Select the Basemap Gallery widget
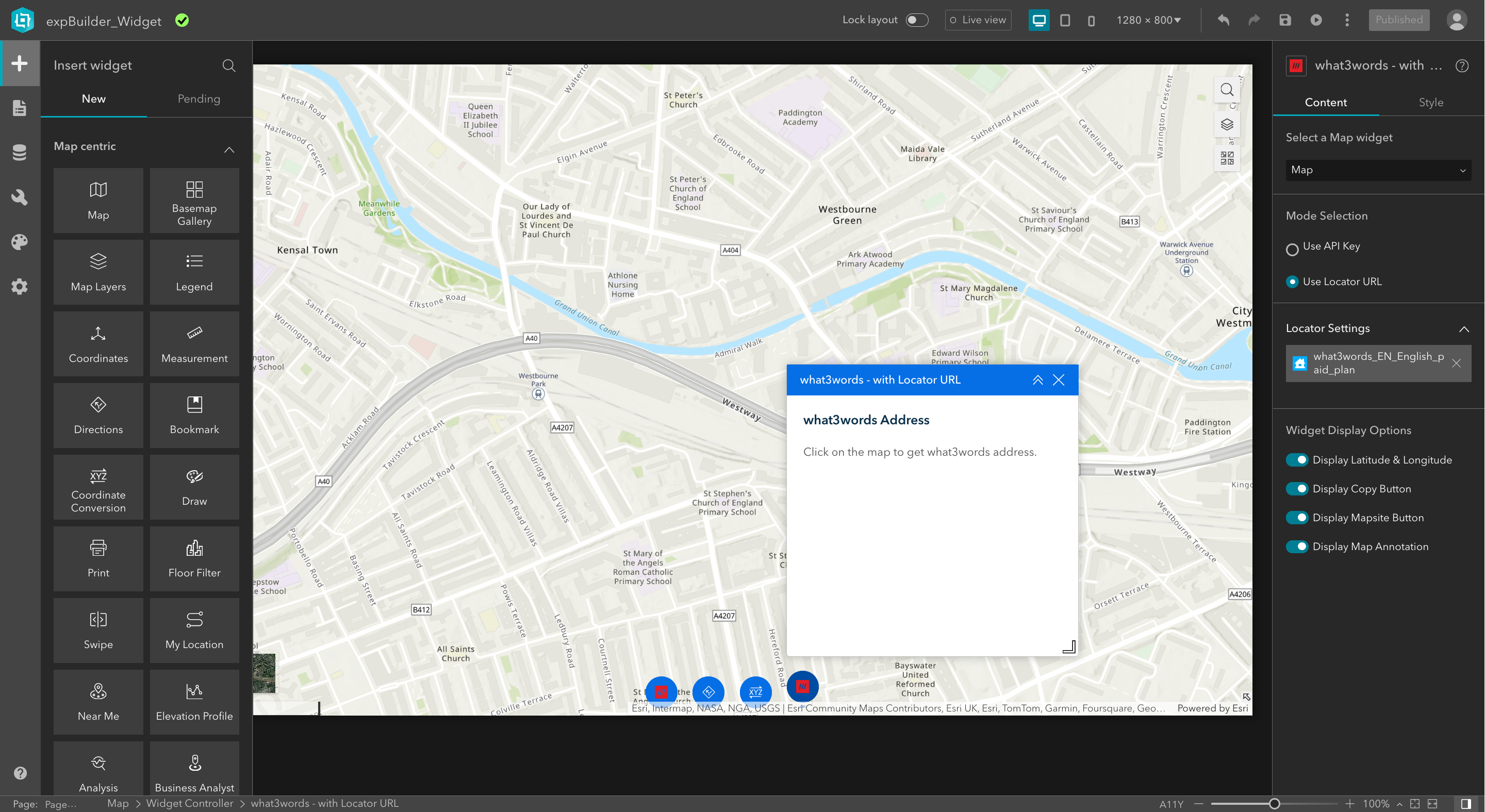 [194, 201]
